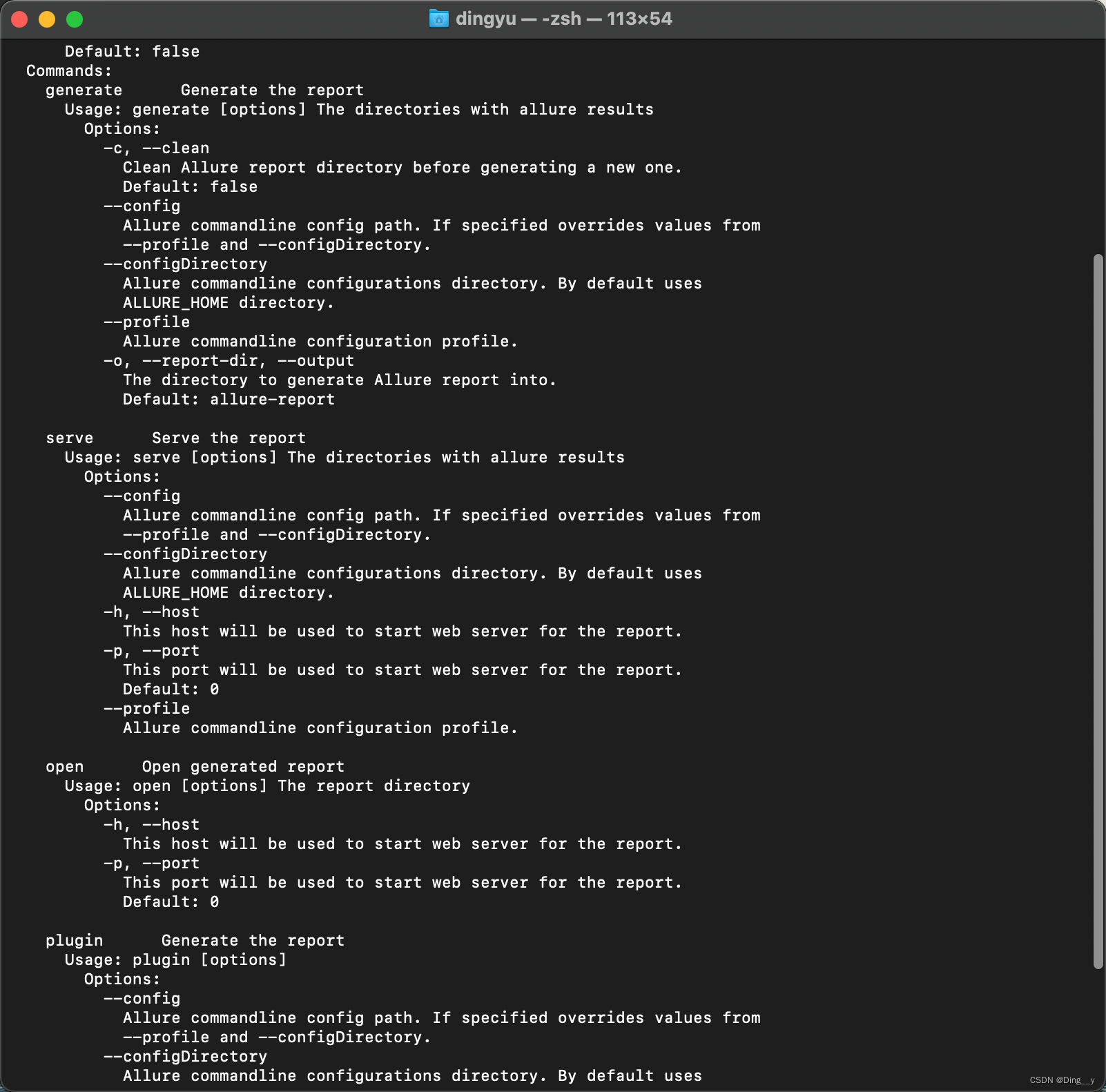Click the top 'Default: false' line

pyautogui.click(x=132, y=52)
